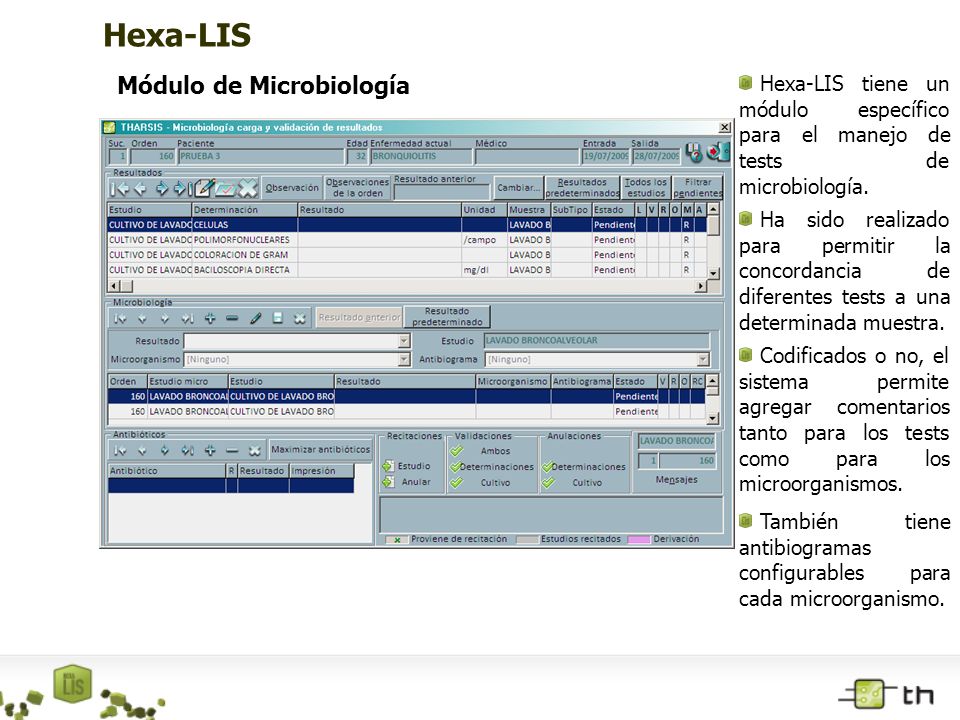Add antibiotic with Antibióticos plus icon
Image resolution: width=960 pixels, height=720 pixels.
point(210,451)
